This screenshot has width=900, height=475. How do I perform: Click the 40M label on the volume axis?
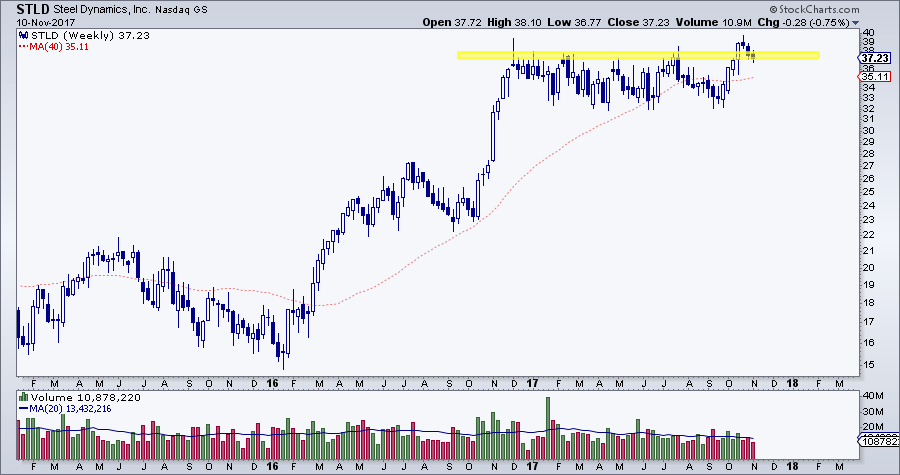point(871,396)
